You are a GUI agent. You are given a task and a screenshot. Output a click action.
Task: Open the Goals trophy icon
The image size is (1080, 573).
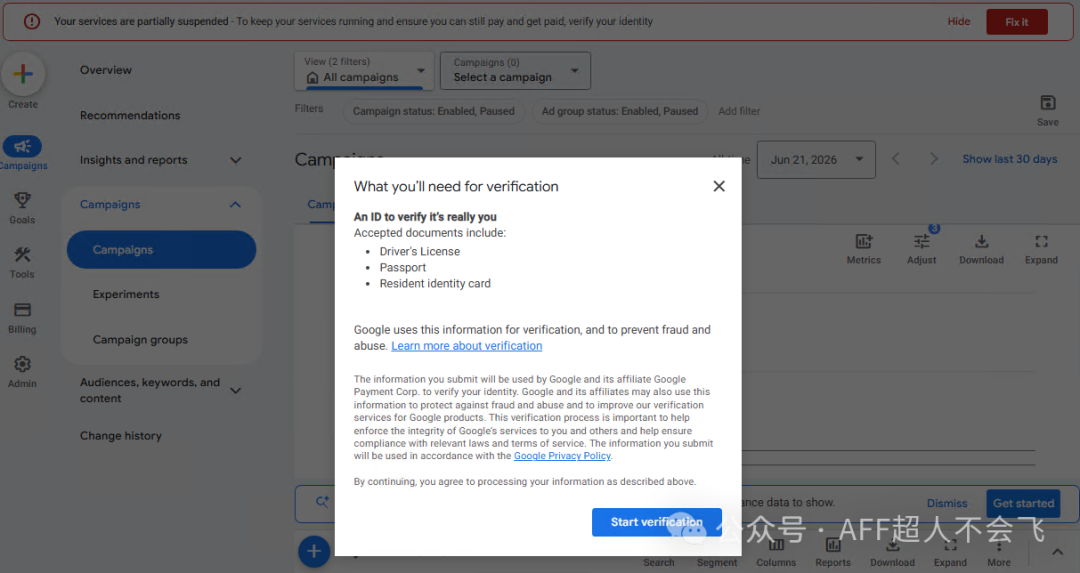click(22, 200)
